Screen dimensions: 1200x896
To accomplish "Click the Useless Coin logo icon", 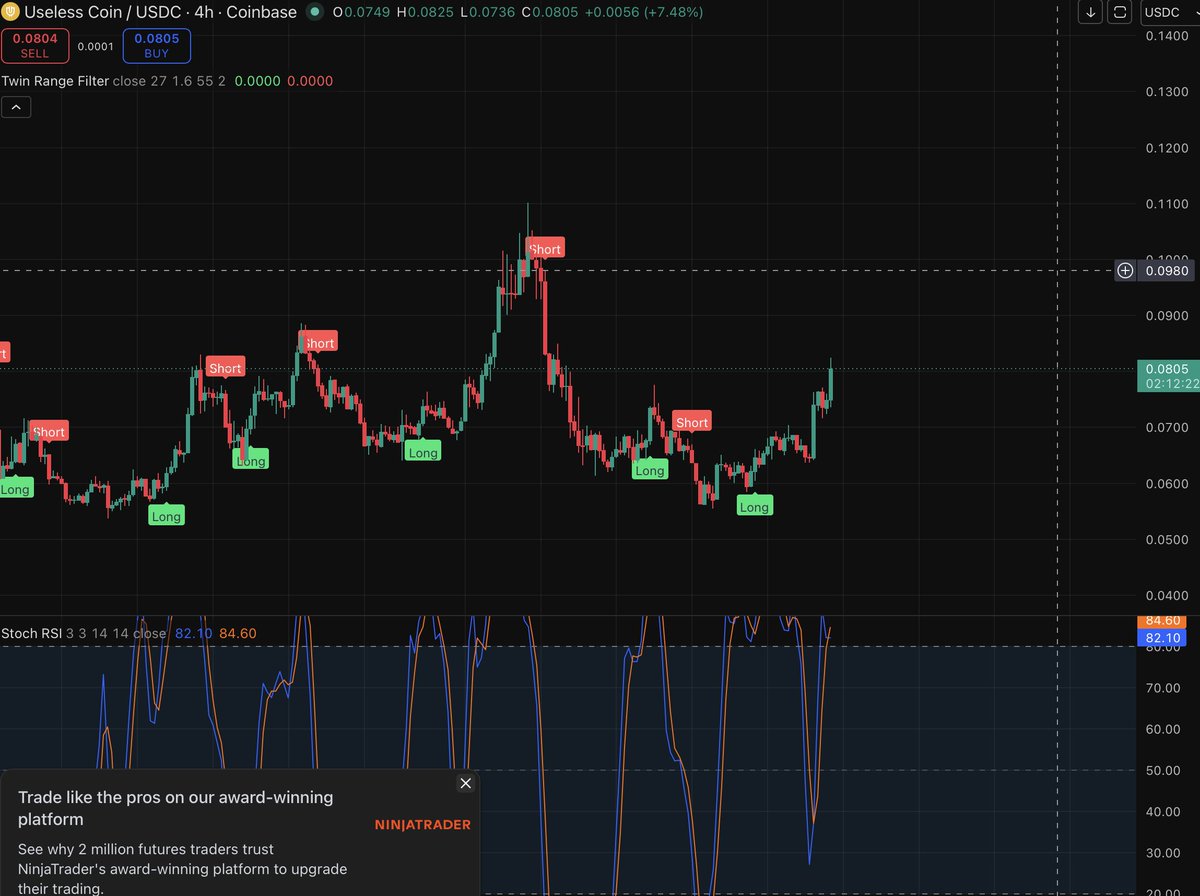I will 10,12.
